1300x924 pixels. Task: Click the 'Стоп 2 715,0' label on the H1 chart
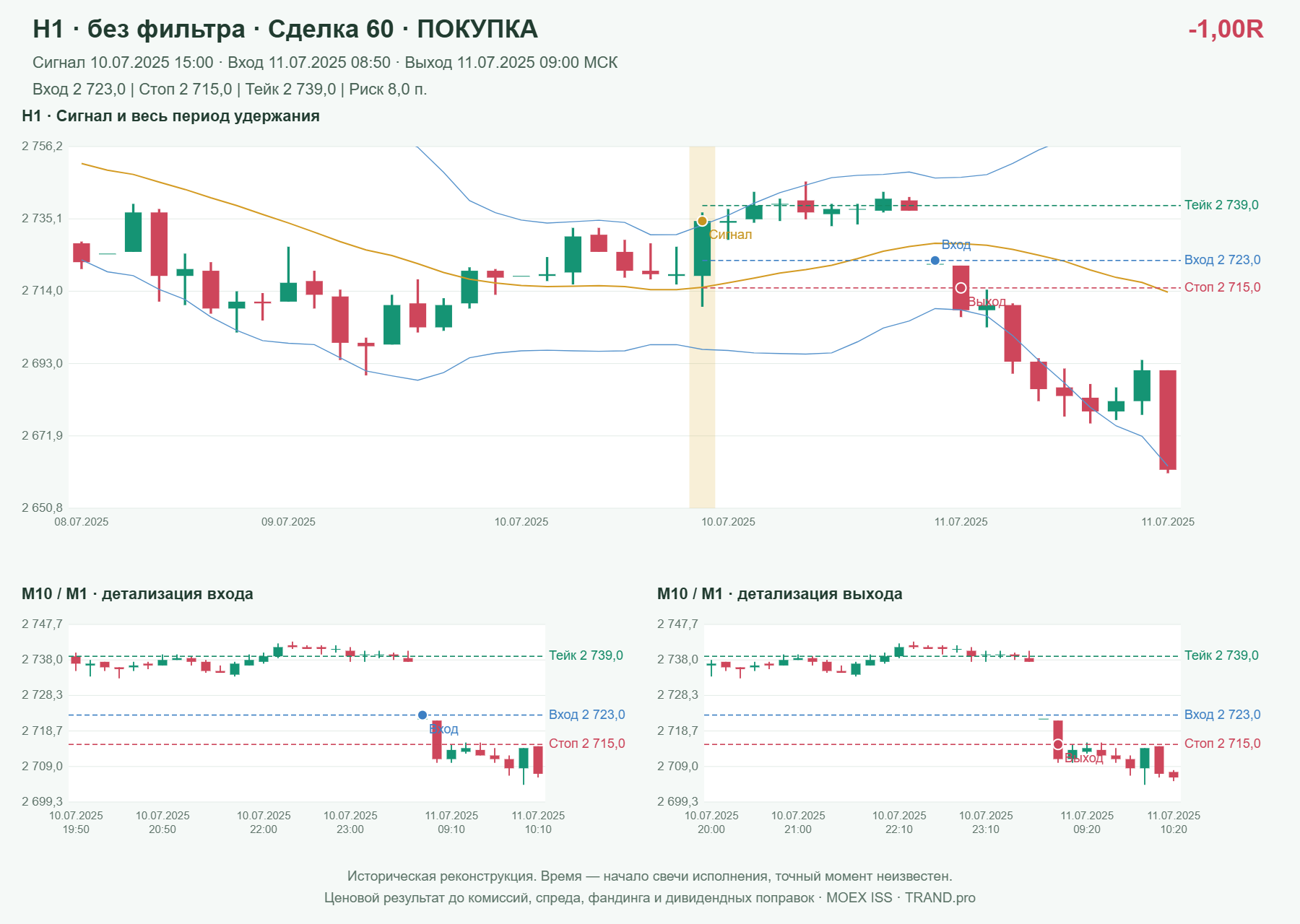point(1222,287)
